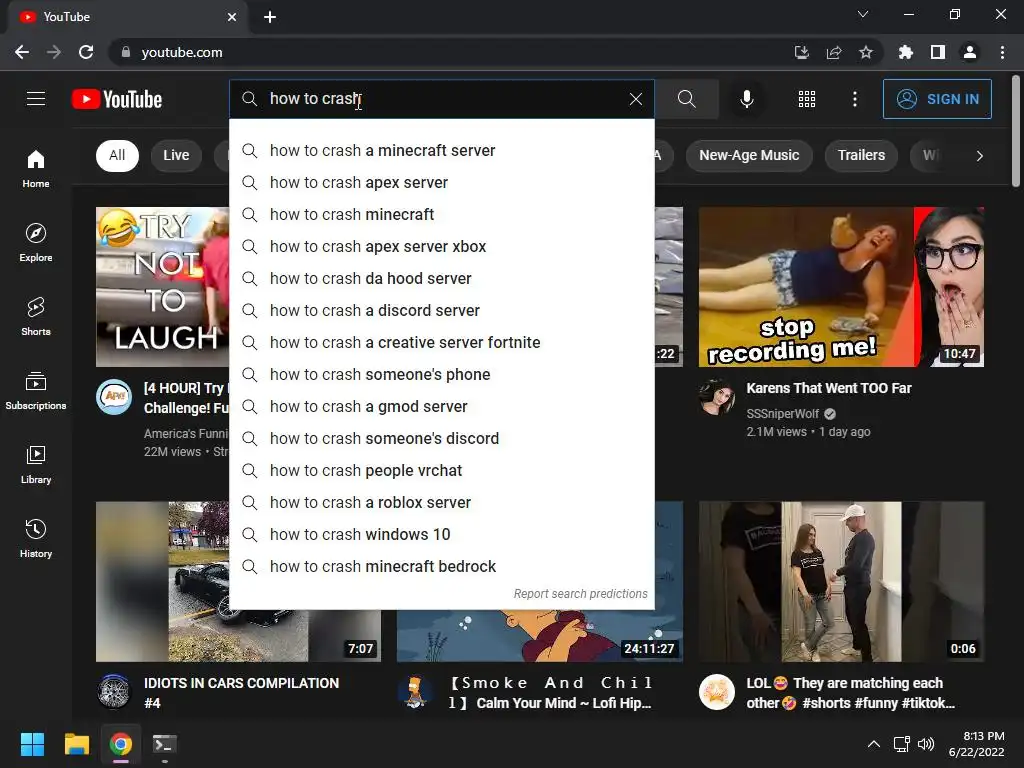Viewport: 1024px width, 768px height.
Task: Select the All filter chip
Action: point(117,155)
